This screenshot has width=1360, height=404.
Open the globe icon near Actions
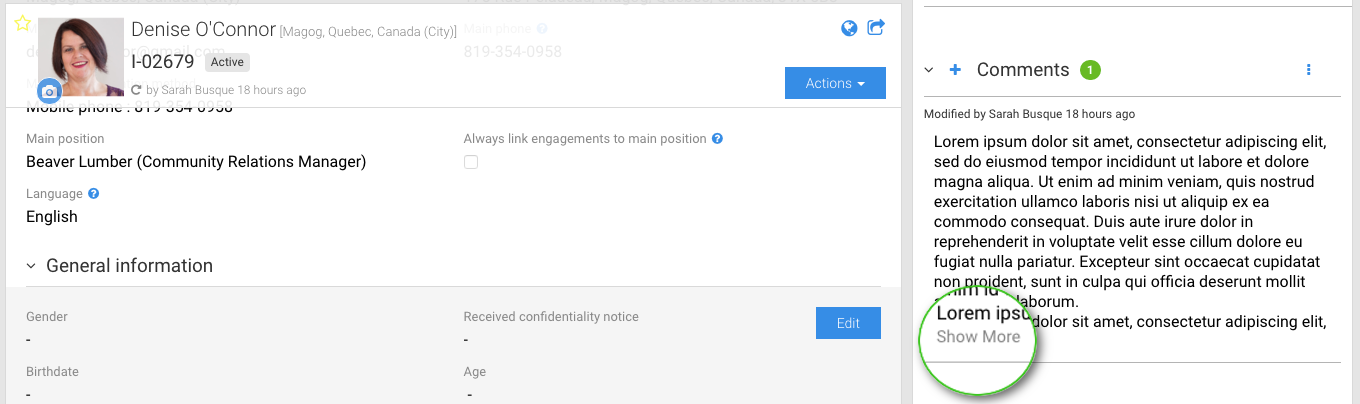click(x=849, y=28)
